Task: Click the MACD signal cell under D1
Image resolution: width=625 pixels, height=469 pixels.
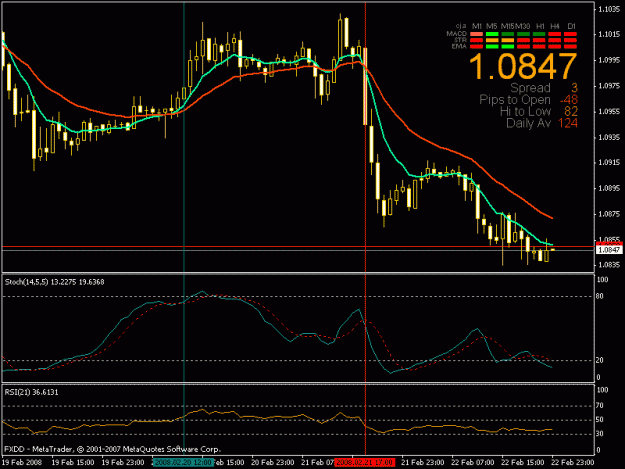Action: pos(570,34)
